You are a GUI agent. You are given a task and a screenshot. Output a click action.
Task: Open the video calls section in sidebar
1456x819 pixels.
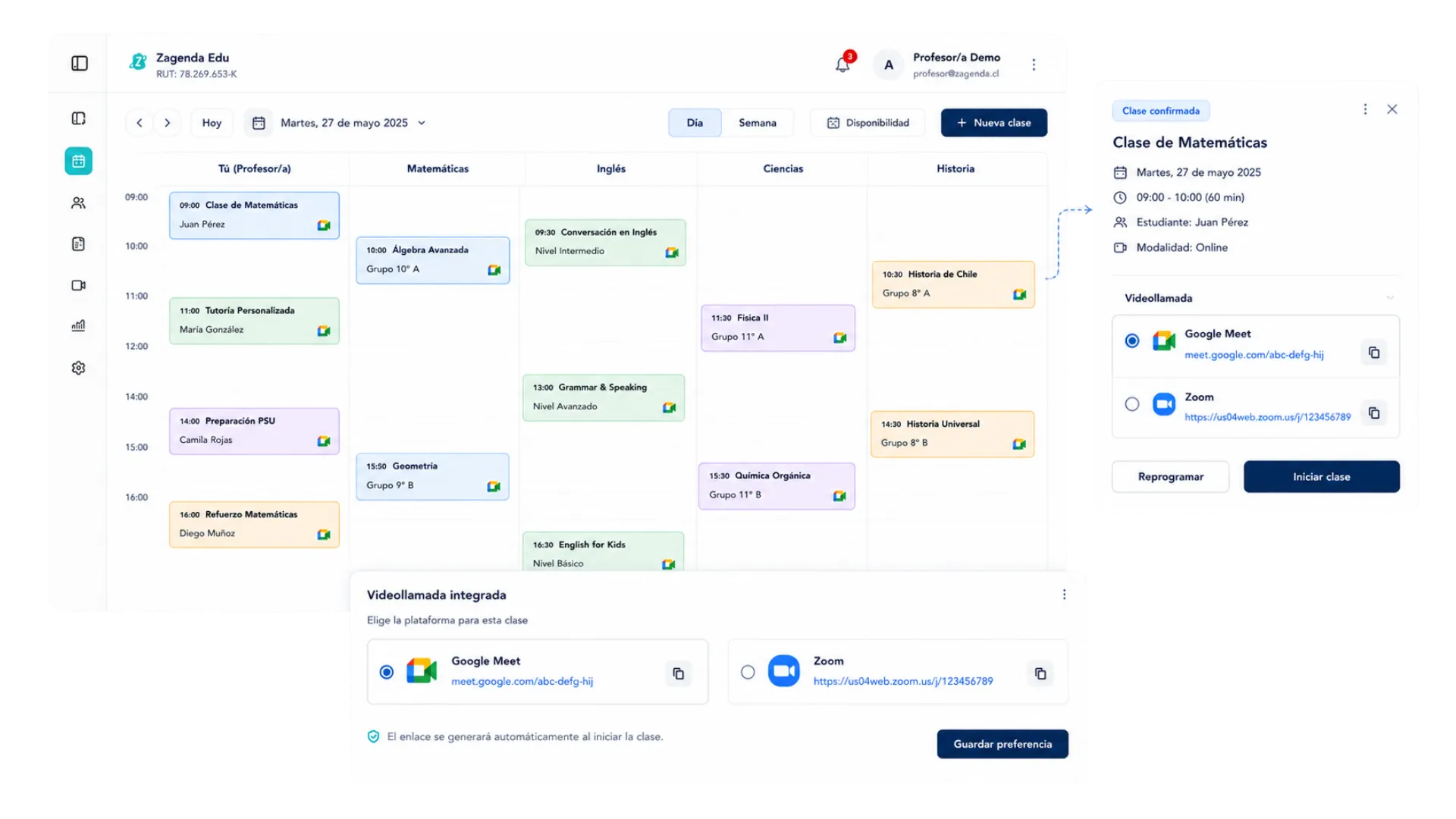(x=79, y=285)
